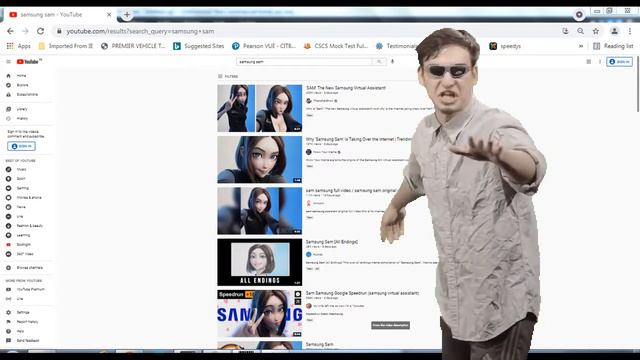The image size is (640, 360).
Task: Click the Chrome zoom magnifier icon
Action: [x=580, y=31]
